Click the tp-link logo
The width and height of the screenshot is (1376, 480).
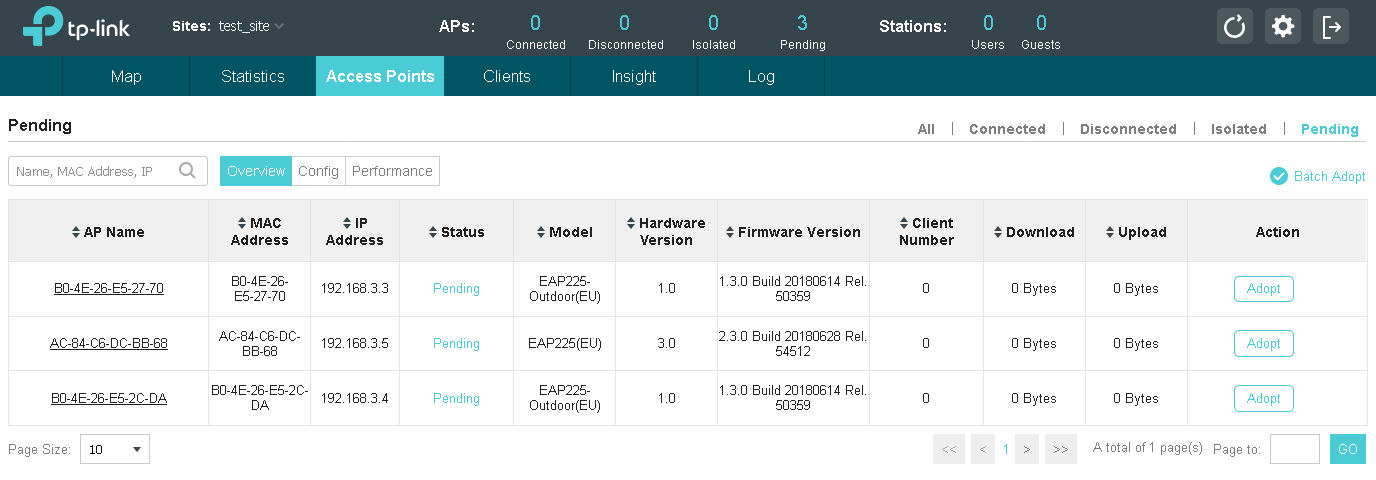point(76,28)
